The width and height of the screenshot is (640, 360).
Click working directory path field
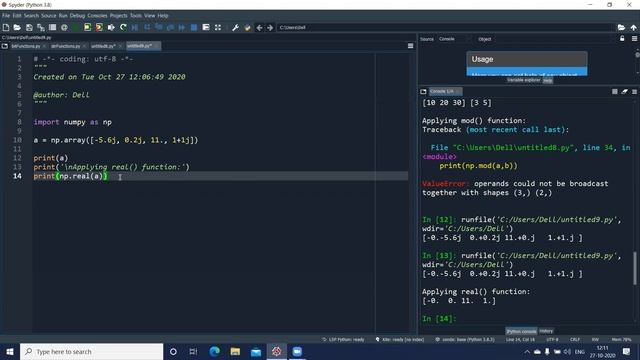445,27
